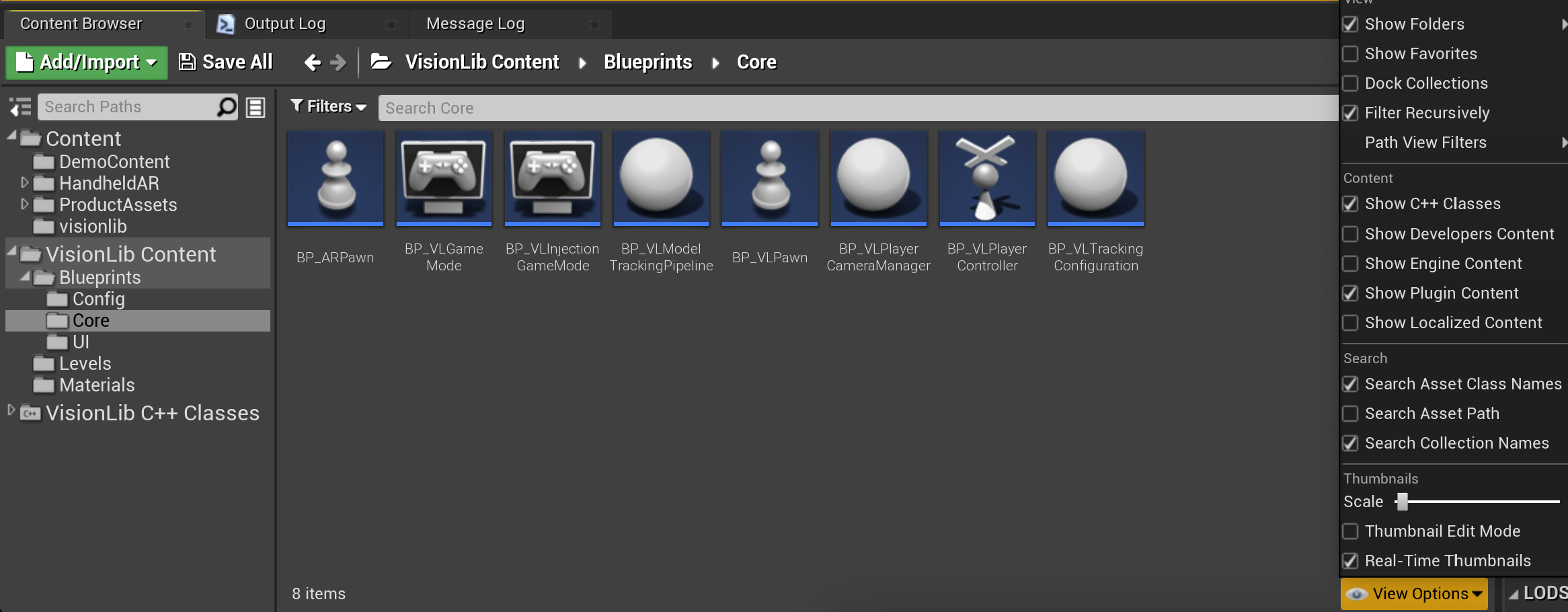
Task: Open the Add/Import dropdown
Action: point(87,63)
